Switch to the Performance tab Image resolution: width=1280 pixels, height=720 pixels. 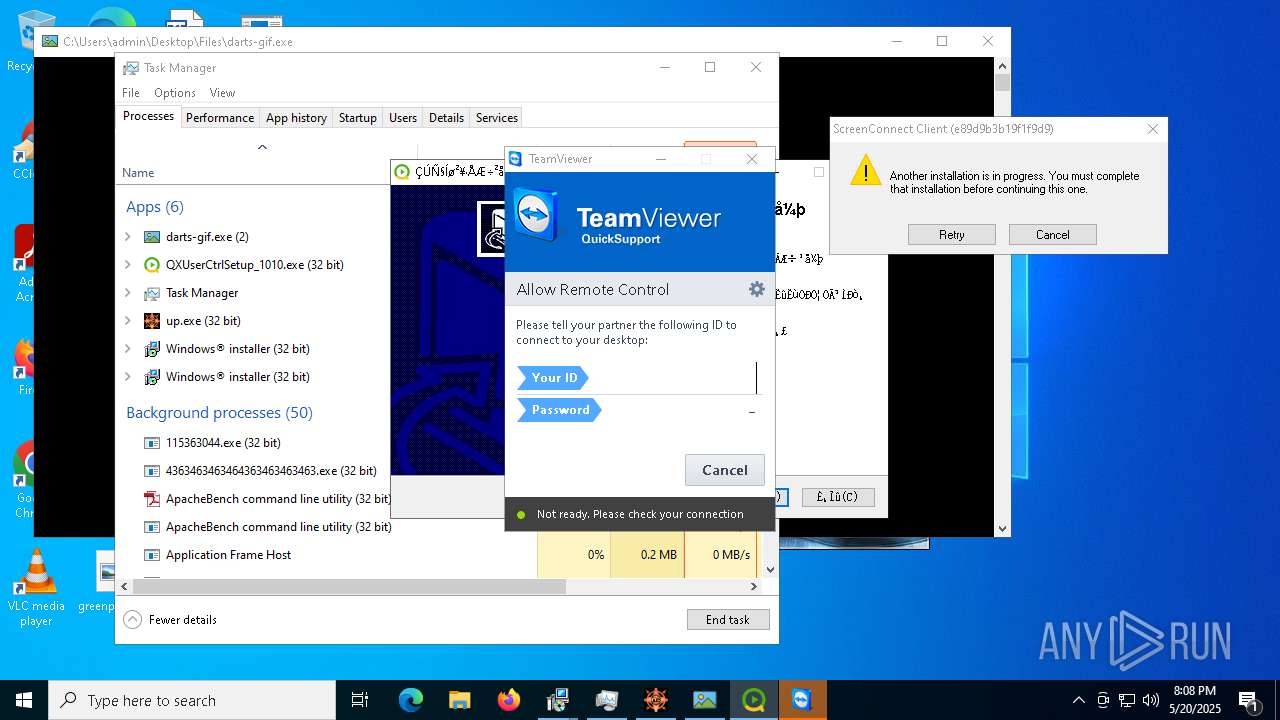[220, 117]
